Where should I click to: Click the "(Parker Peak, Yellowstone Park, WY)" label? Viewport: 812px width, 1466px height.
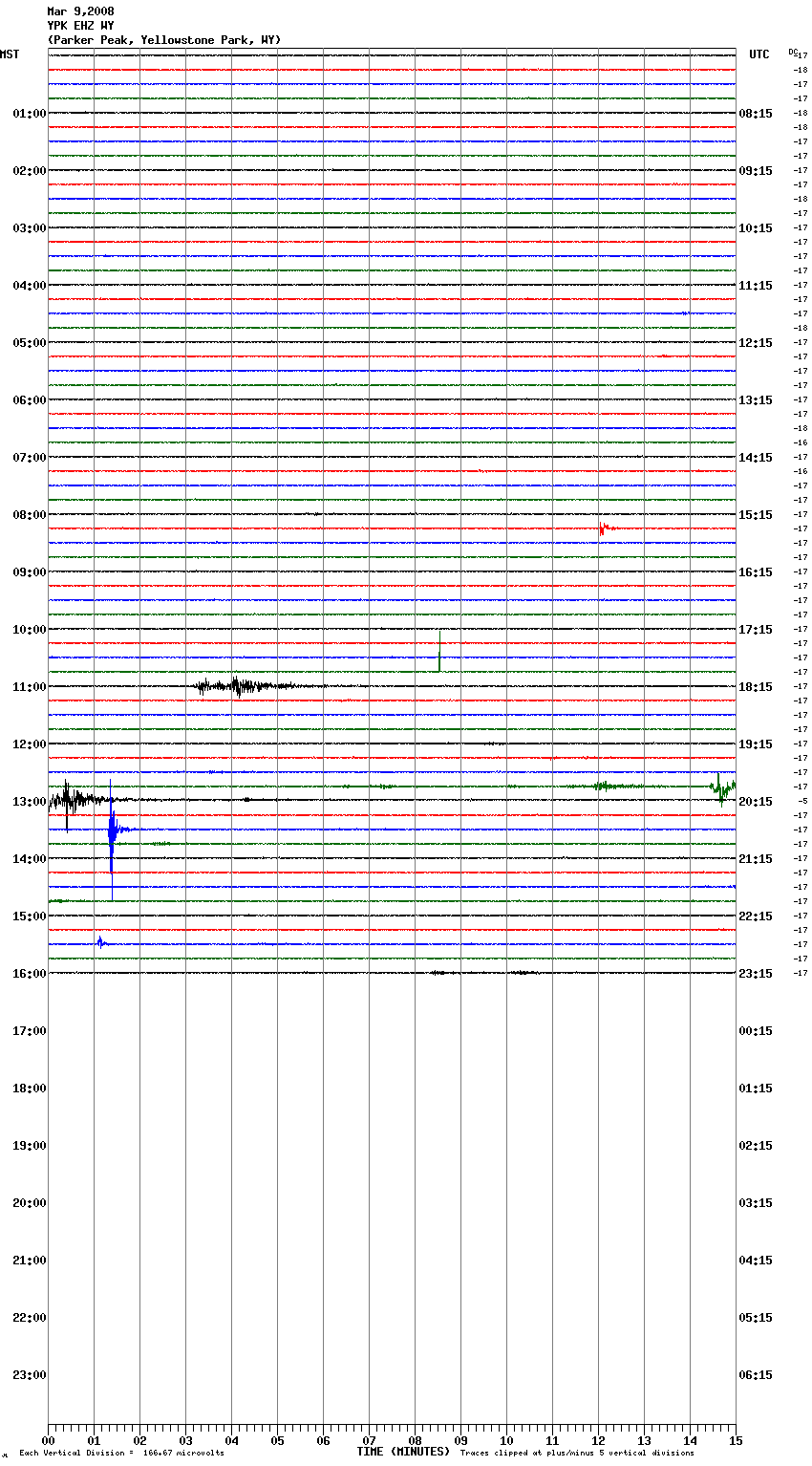164,40
